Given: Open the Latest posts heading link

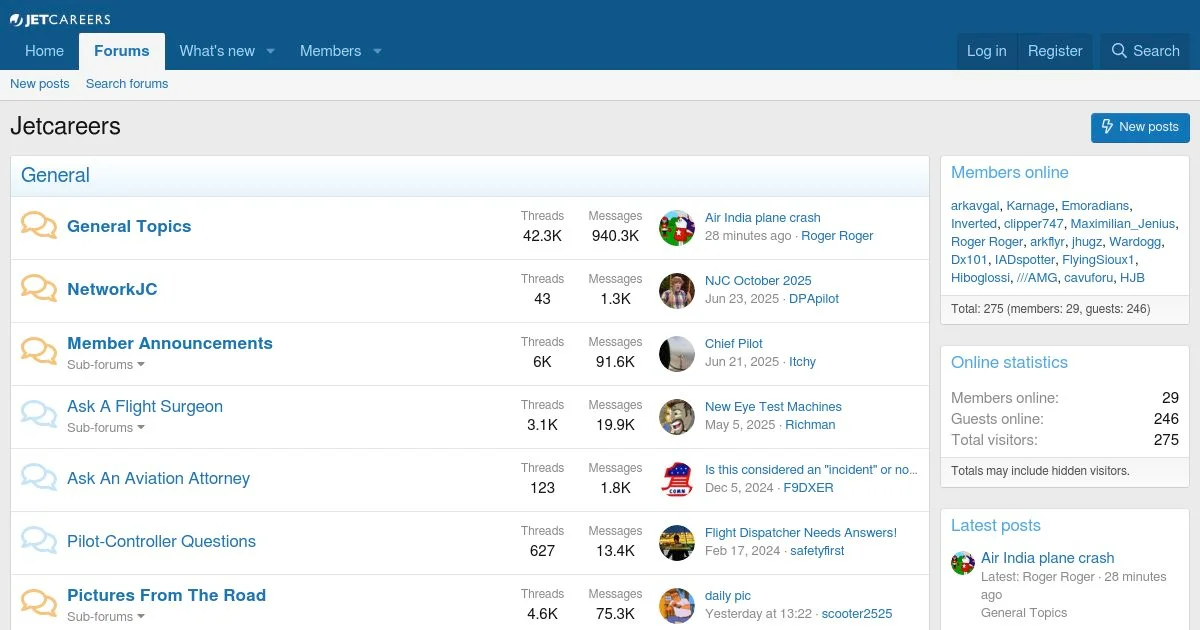Looking at the screenshot, I should (995, 525).
